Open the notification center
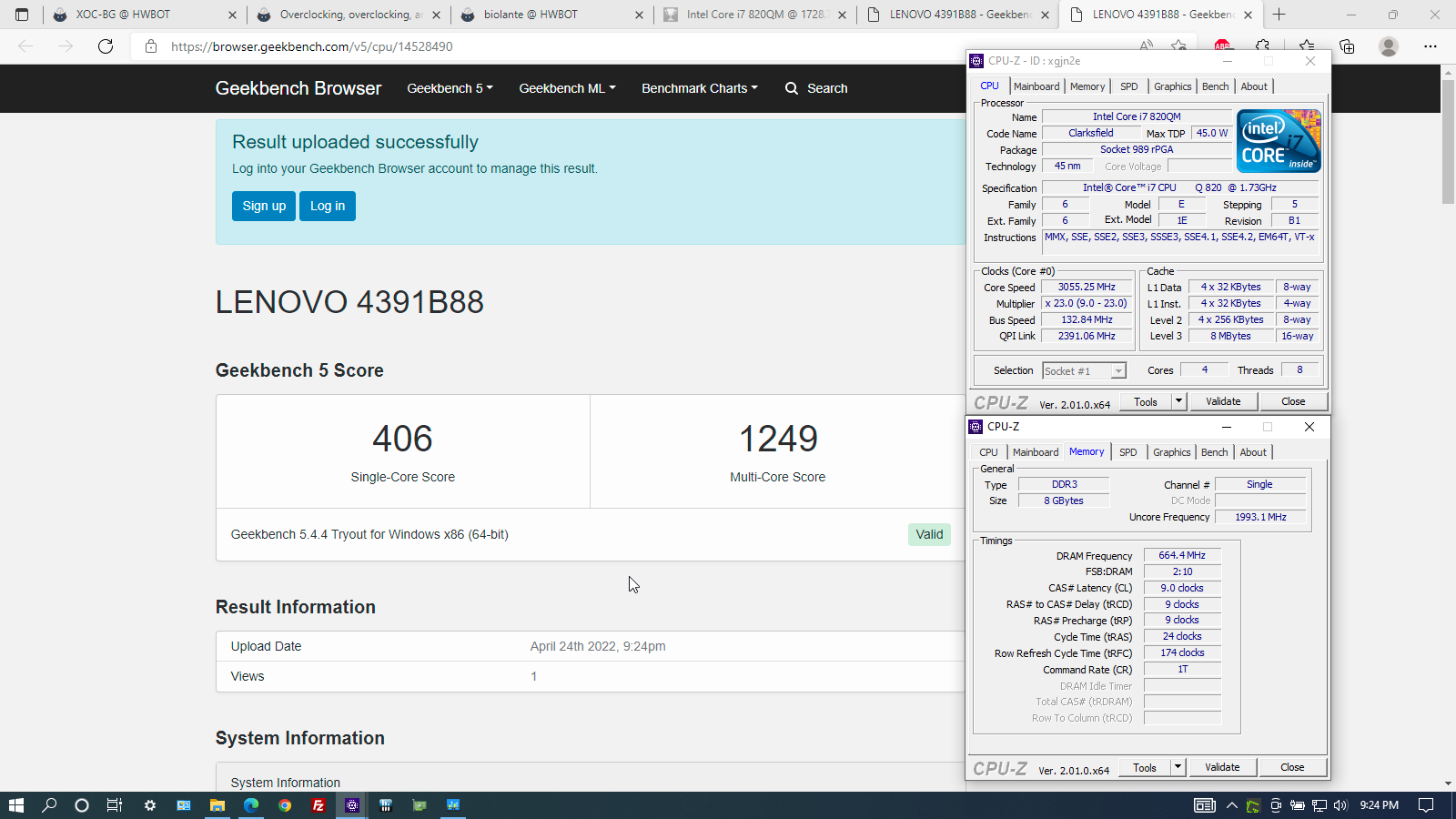Screen dimensions: 1456x819 click(x=1426, y=805)
